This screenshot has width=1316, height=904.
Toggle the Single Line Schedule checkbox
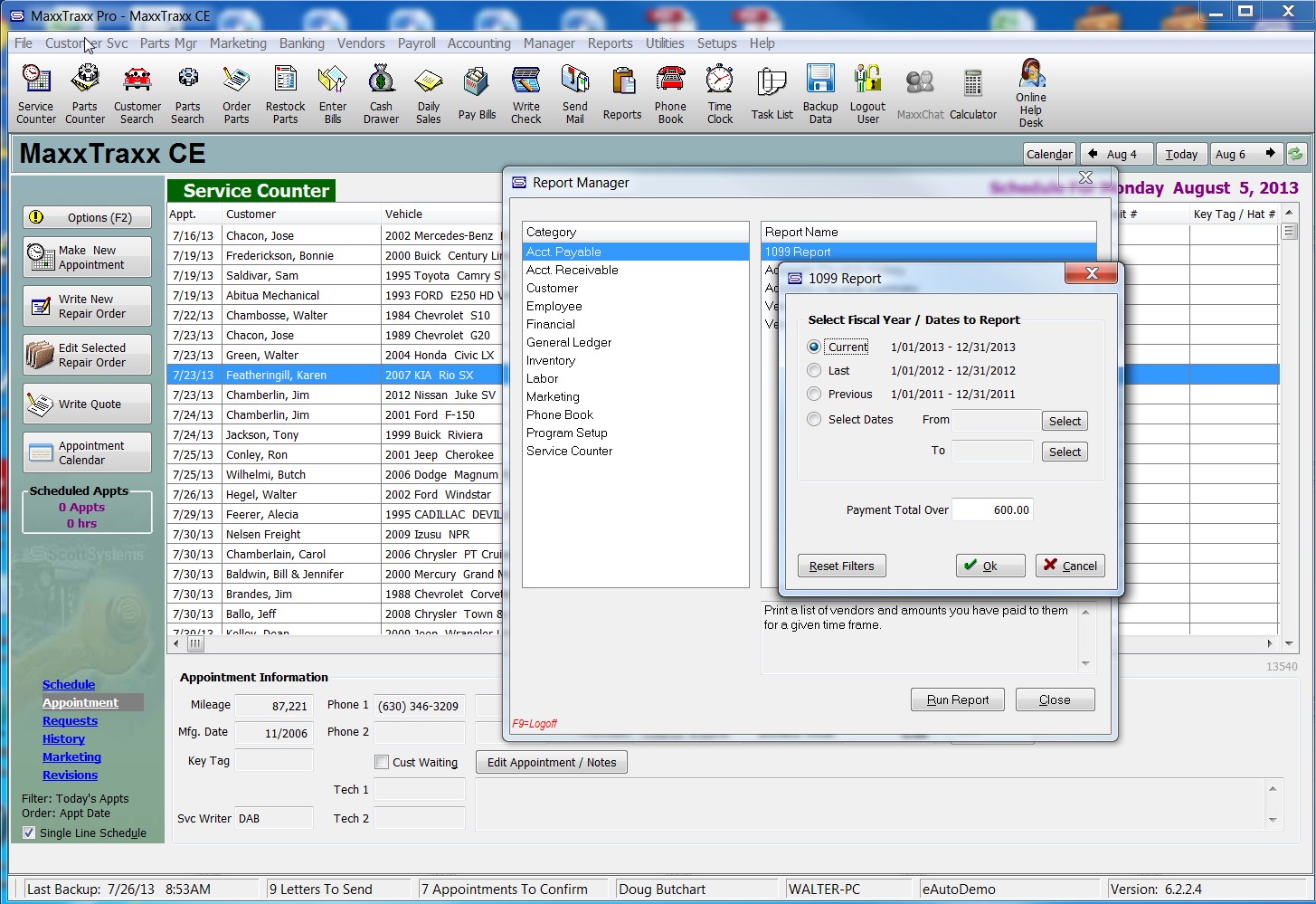click(29, 833)
